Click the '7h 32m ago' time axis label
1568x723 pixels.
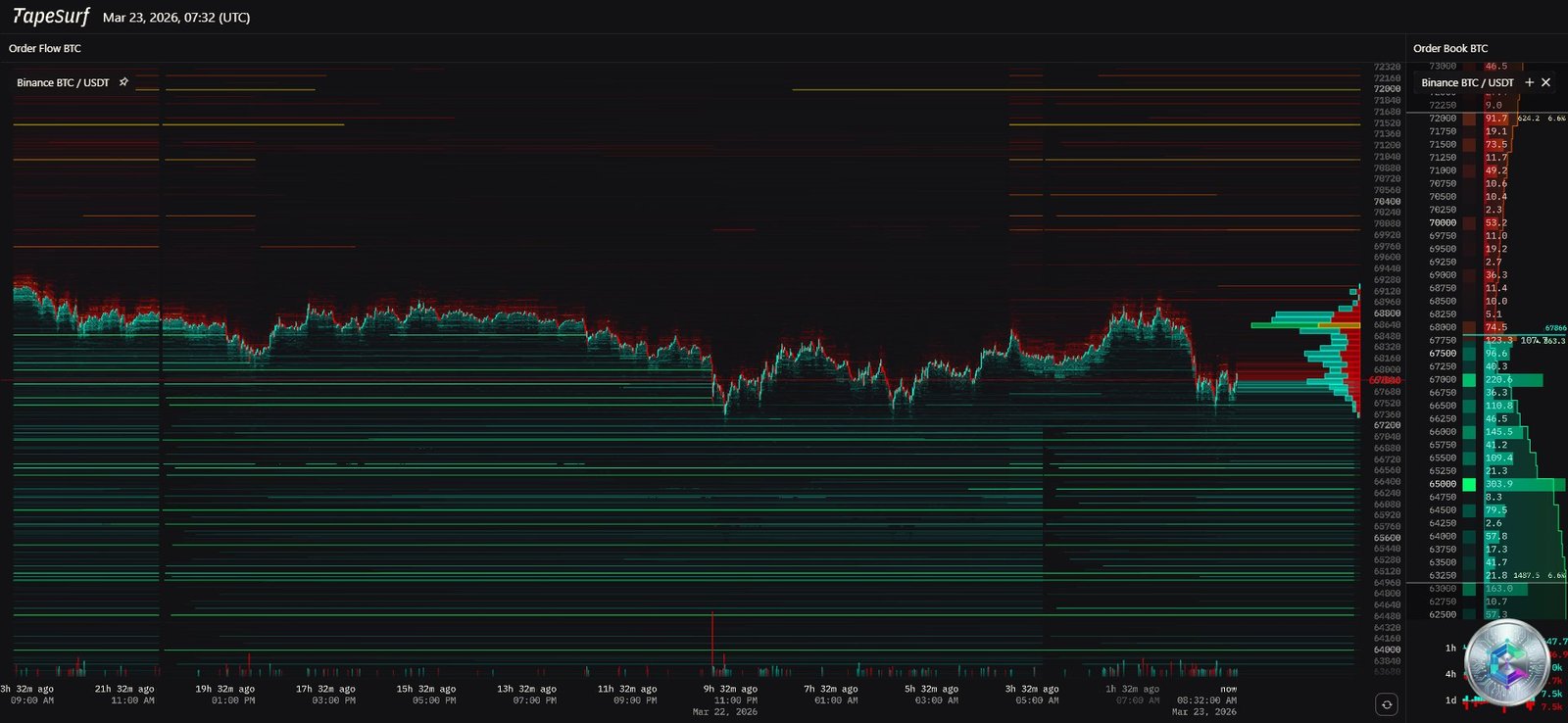tap(831, 689)
